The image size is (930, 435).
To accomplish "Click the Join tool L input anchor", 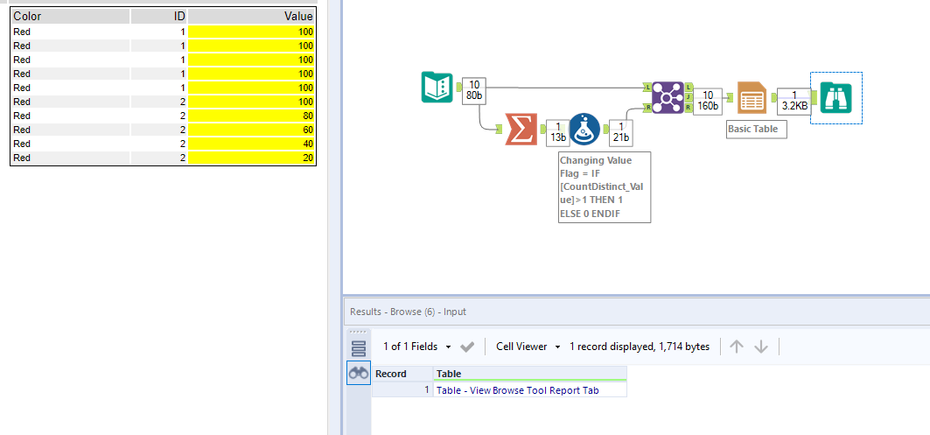I will 647,88.
